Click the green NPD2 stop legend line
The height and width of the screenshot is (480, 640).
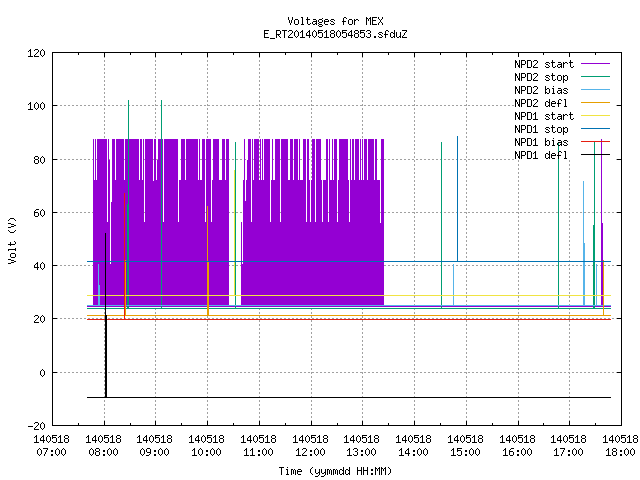595,76
